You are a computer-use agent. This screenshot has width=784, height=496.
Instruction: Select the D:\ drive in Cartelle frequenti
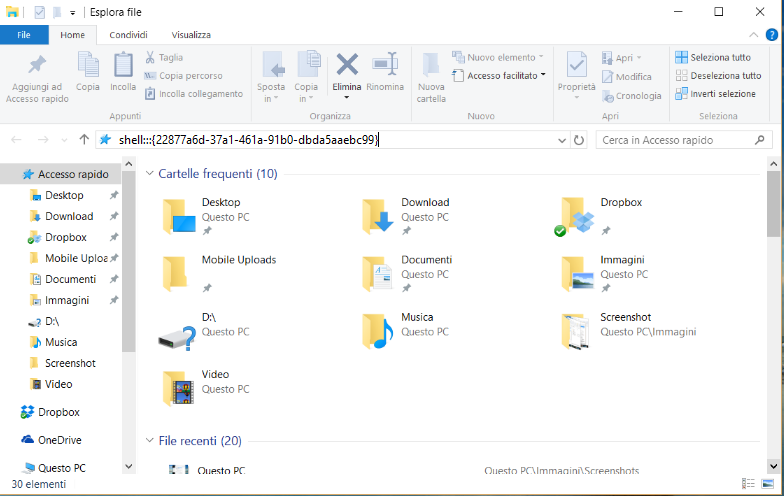tap(204, 330)
